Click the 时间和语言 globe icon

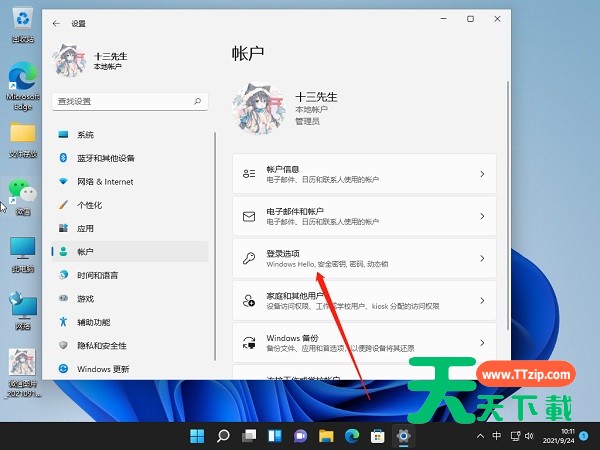(x=64, y=275)
